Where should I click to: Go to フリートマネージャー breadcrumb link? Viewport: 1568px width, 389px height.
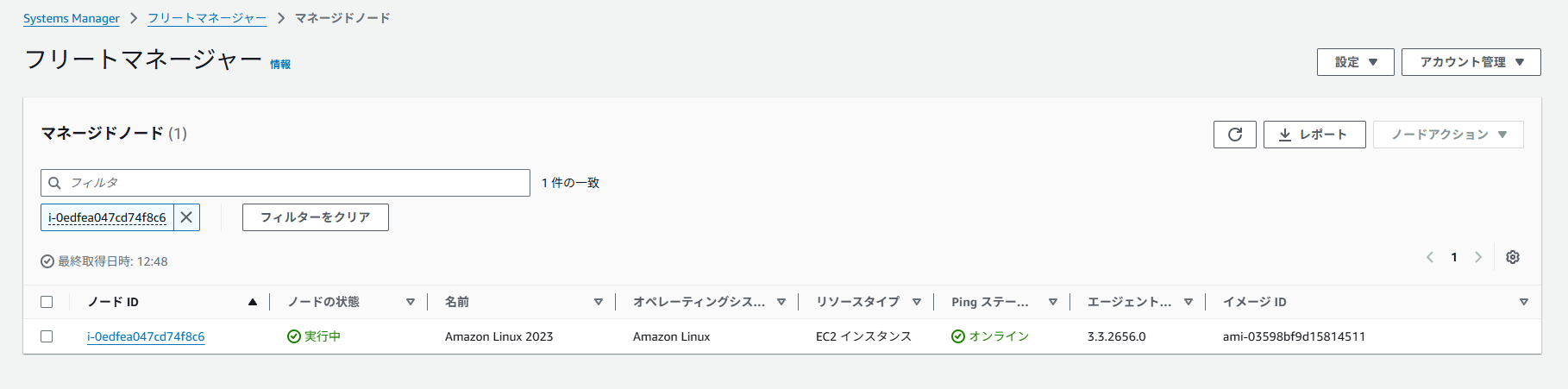tap(207, 18)
